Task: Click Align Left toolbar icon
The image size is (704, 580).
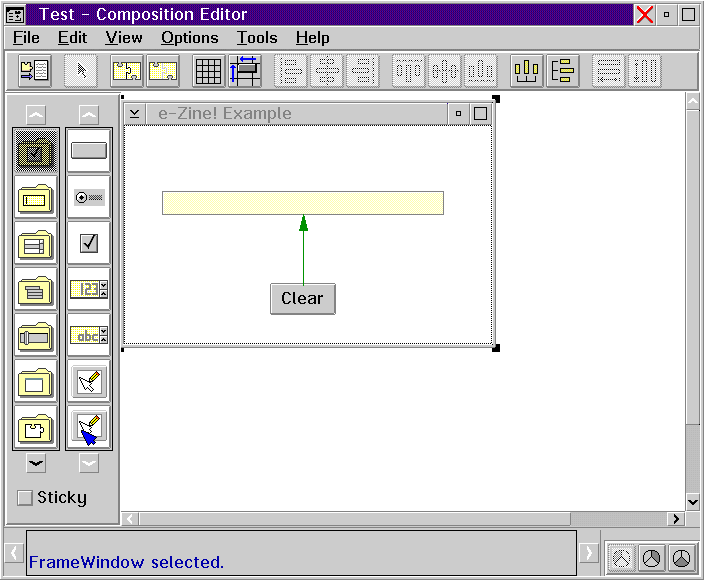Action: [x=290, y=71]
